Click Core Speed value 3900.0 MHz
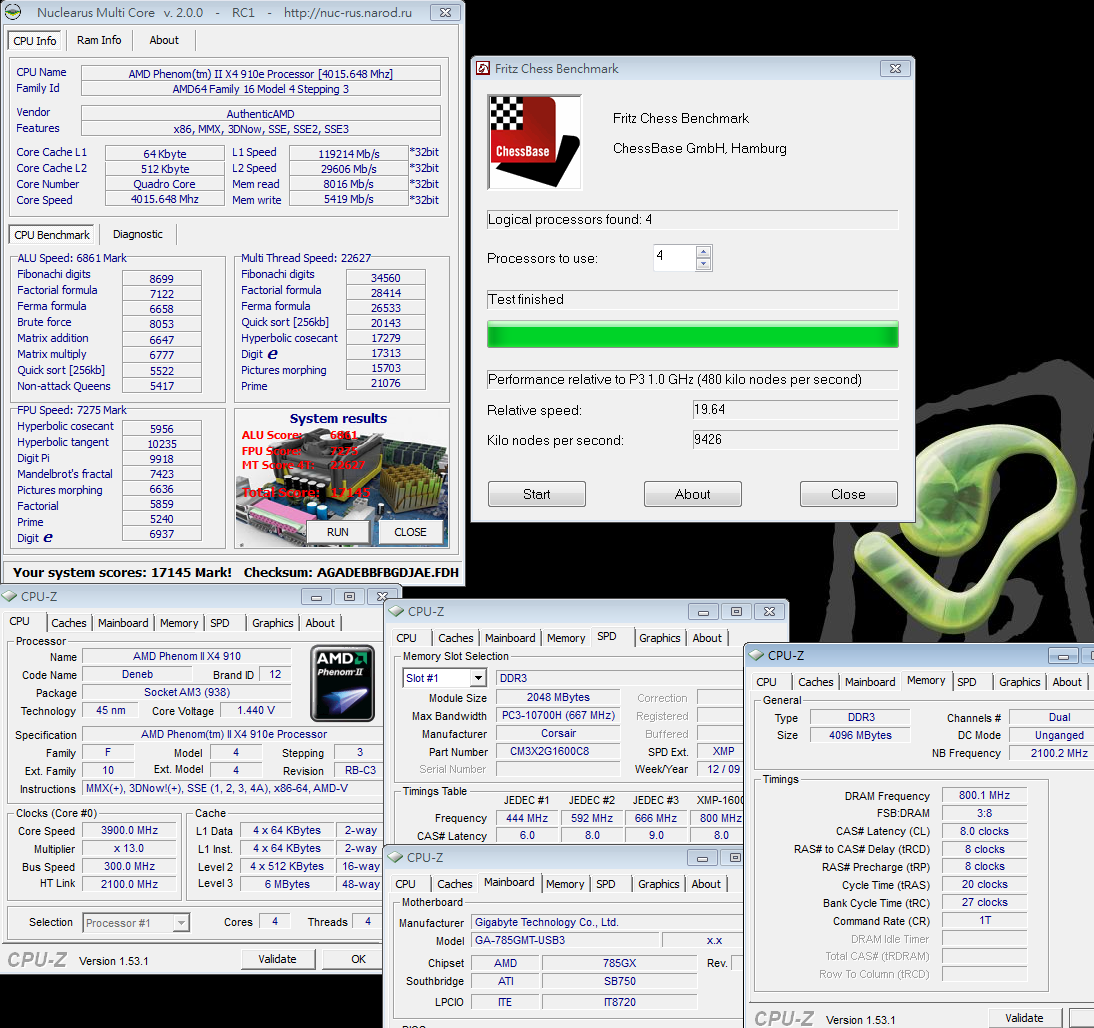 129,830
